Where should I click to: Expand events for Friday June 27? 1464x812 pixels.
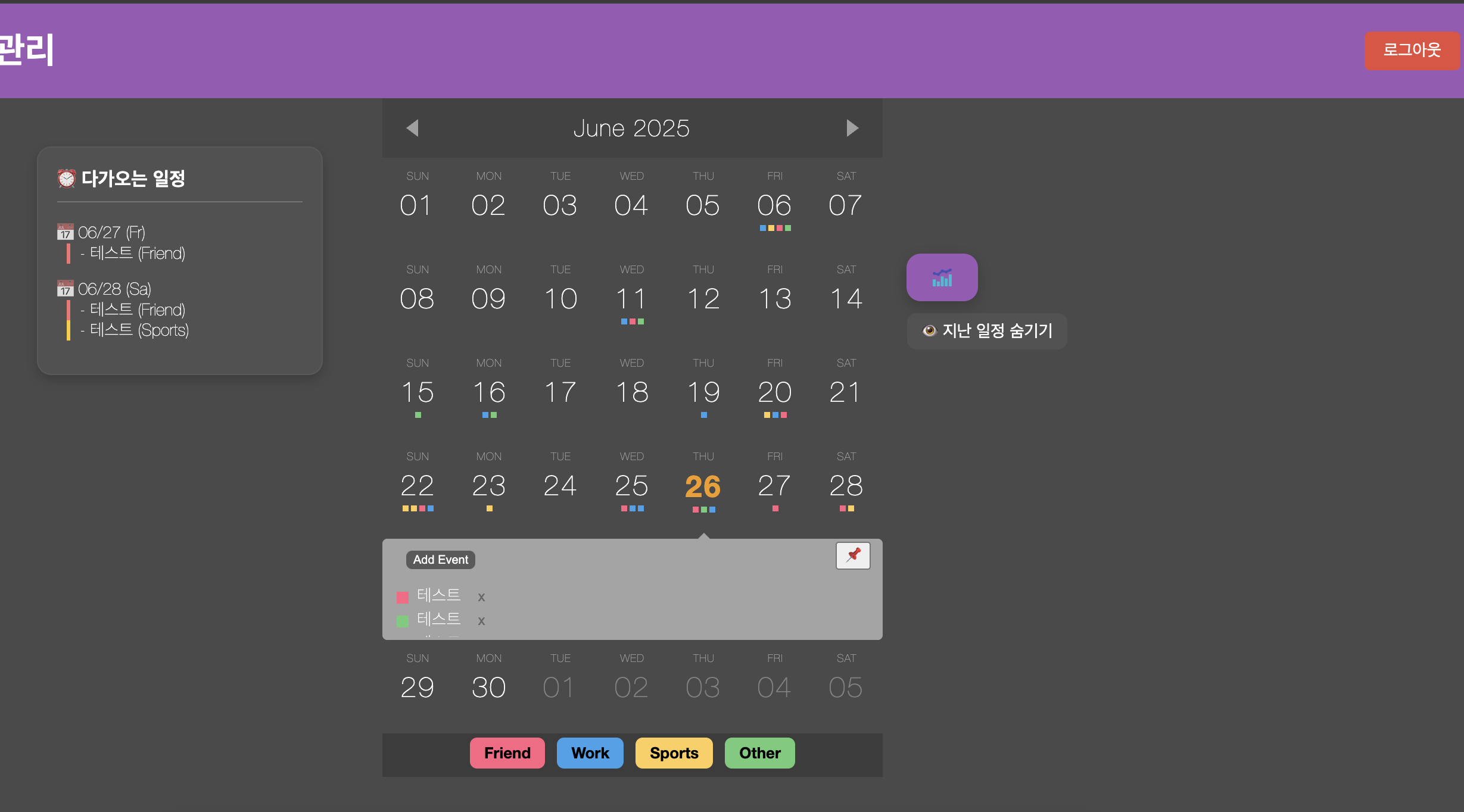774,487
